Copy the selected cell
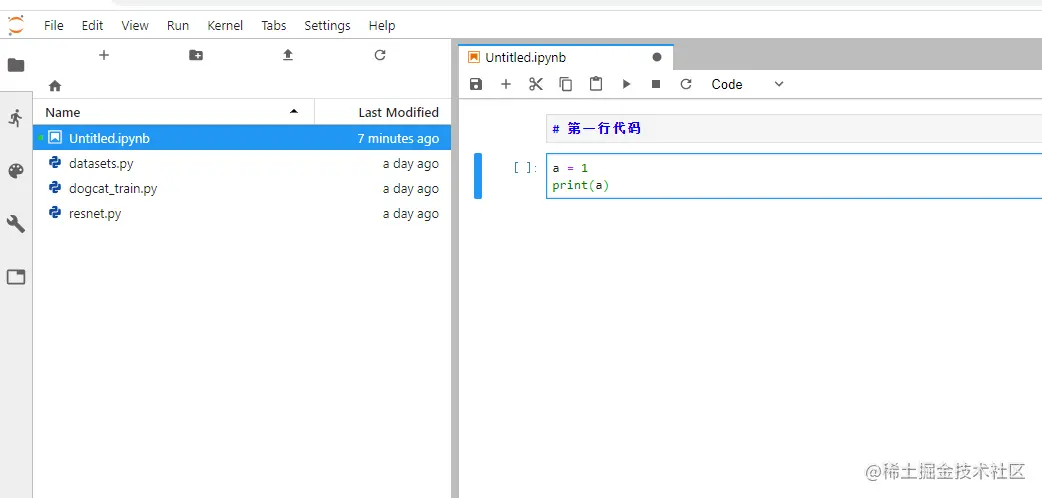The width and height of the screenshot is (1042, 498). coord(566,84)
